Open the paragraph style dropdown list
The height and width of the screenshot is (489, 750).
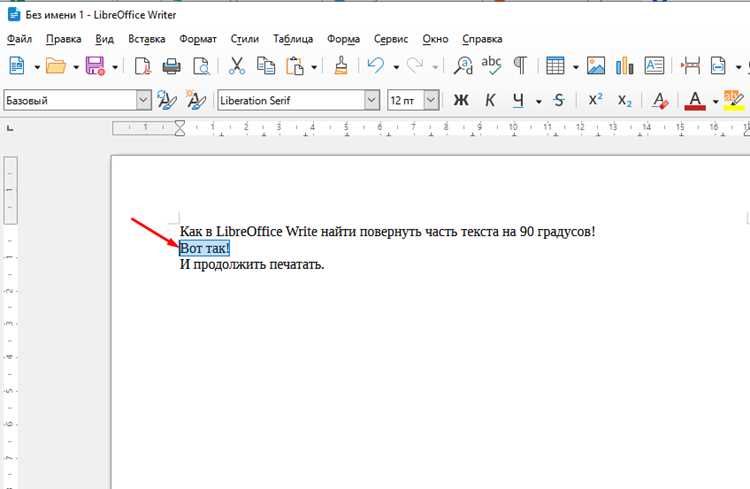tap(143, 100)
